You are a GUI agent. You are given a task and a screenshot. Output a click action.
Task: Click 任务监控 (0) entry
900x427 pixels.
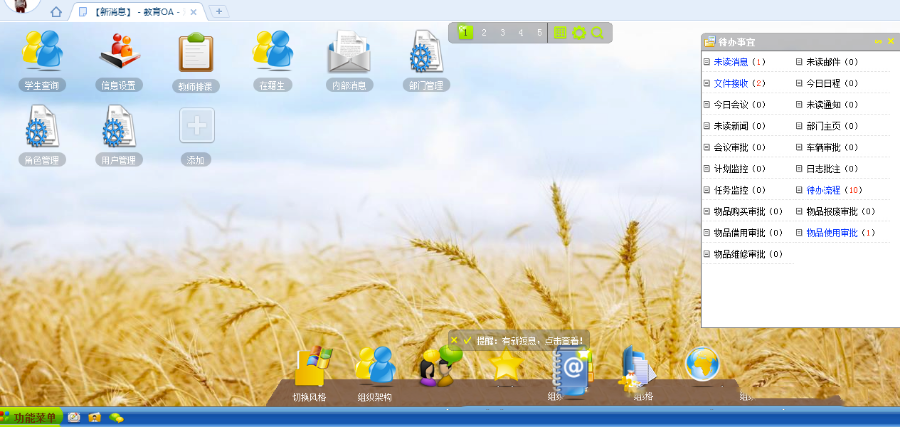pyautogui.click(x=739, y=190)
